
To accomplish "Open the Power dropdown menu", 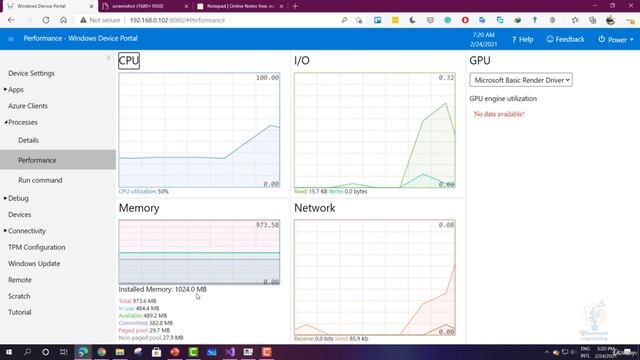I will click(616, 40).
